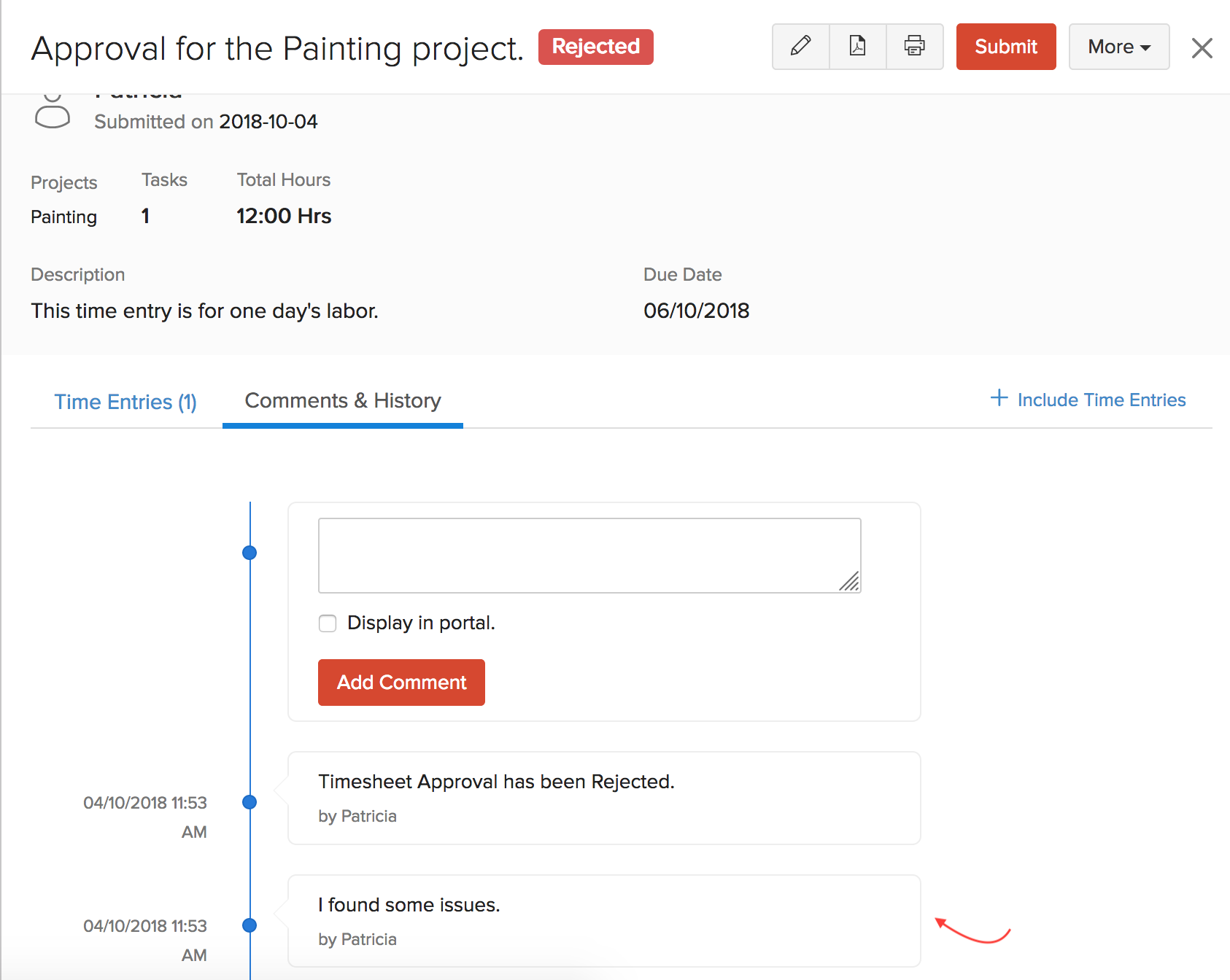Click the printer icon
1230x980 pixels.
(914, 47)
